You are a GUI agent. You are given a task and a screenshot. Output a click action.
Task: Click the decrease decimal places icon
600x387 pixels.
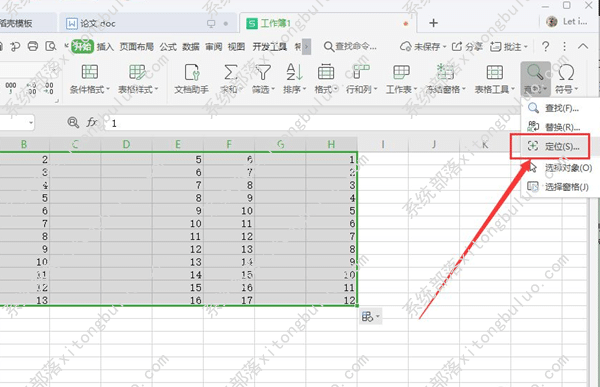pos(49,88)
